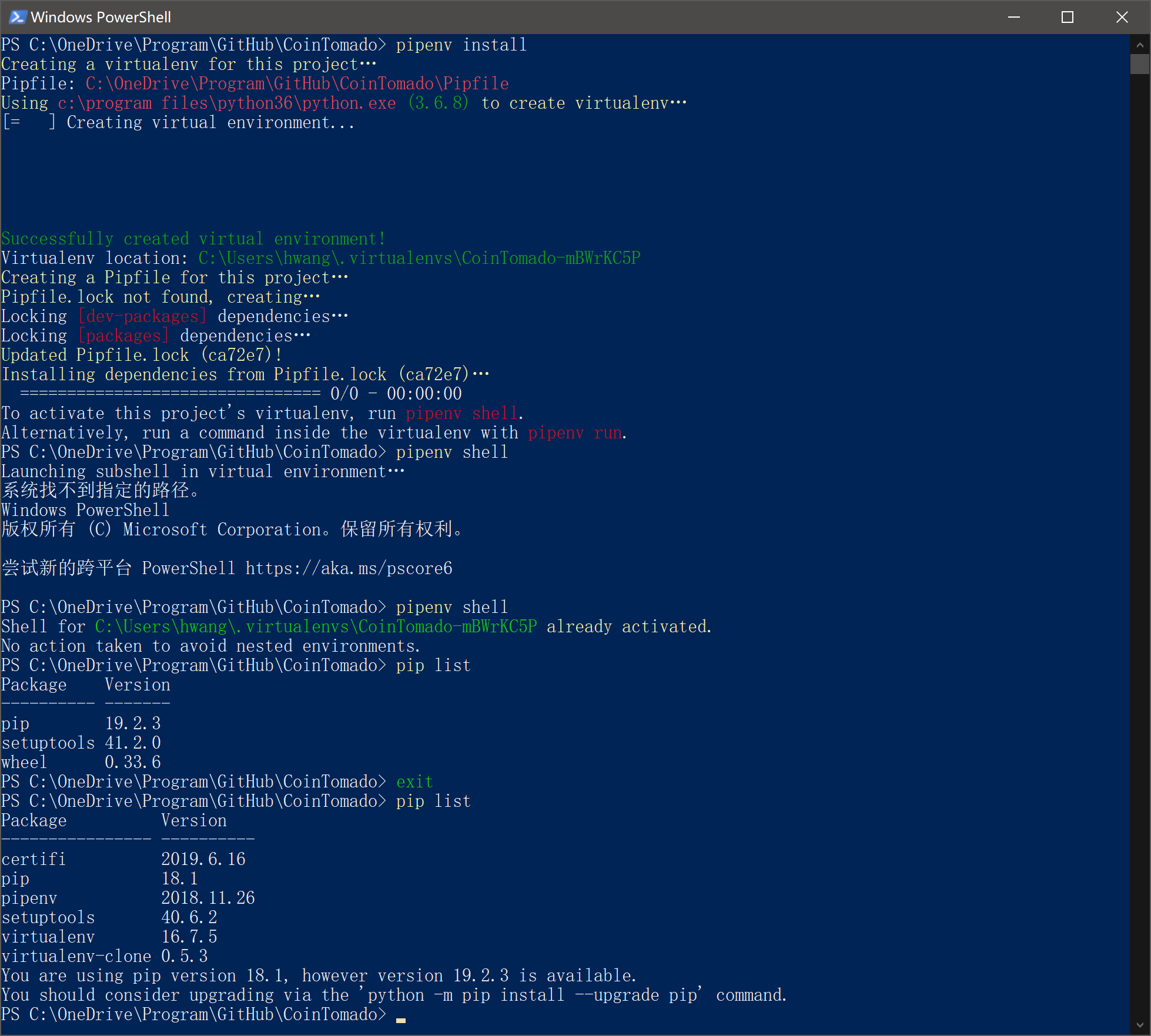Click 'Successfully created virtual environment!' message
The image size is (1151, 1036).
193,239
